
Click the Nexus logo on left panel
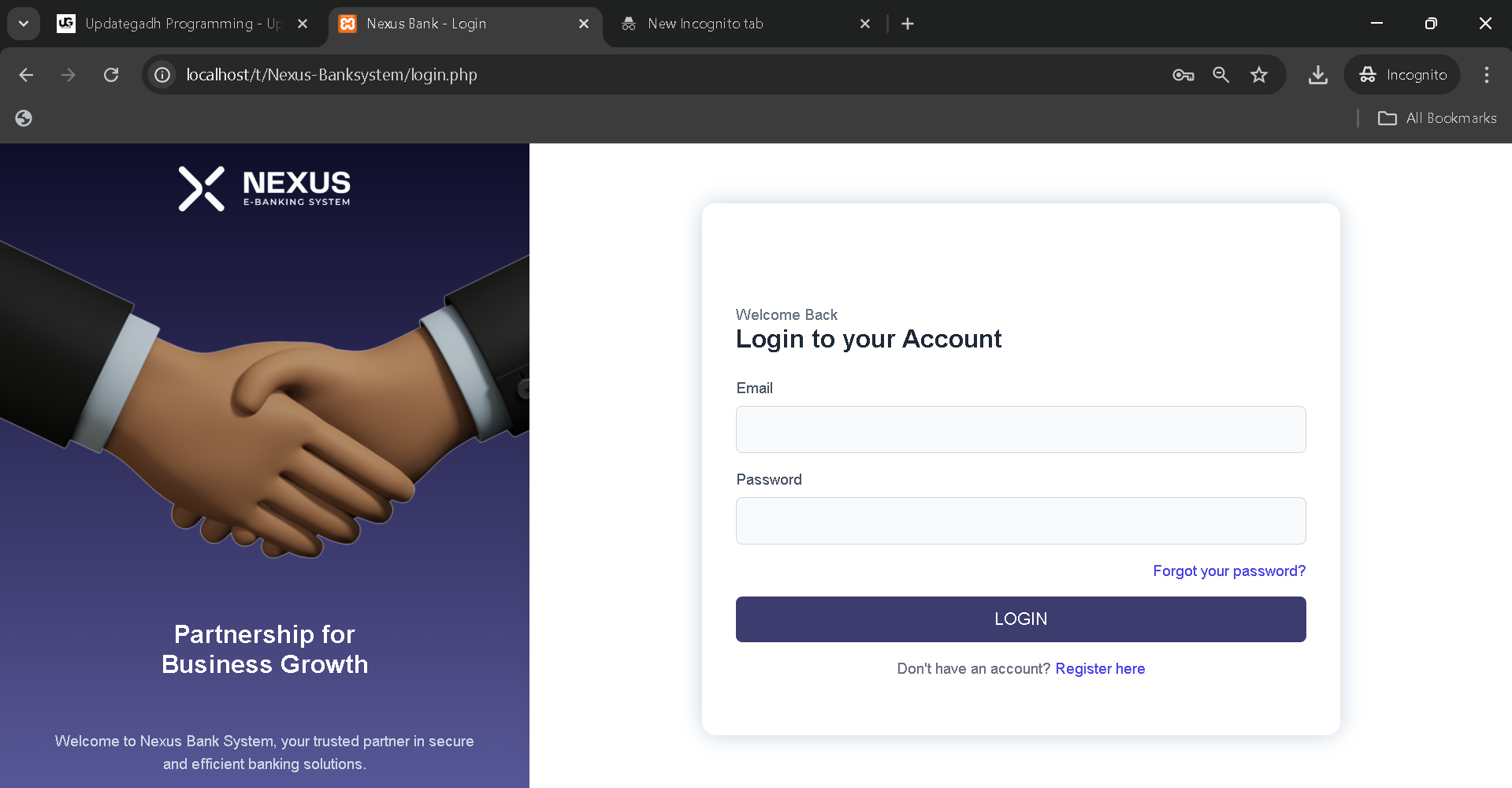[265, 188]
